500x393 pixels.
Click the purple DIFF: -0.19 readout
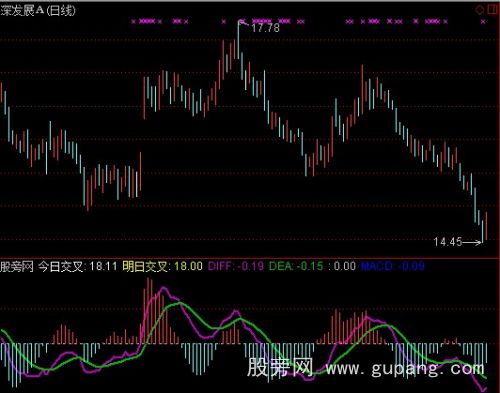(236, 266)
